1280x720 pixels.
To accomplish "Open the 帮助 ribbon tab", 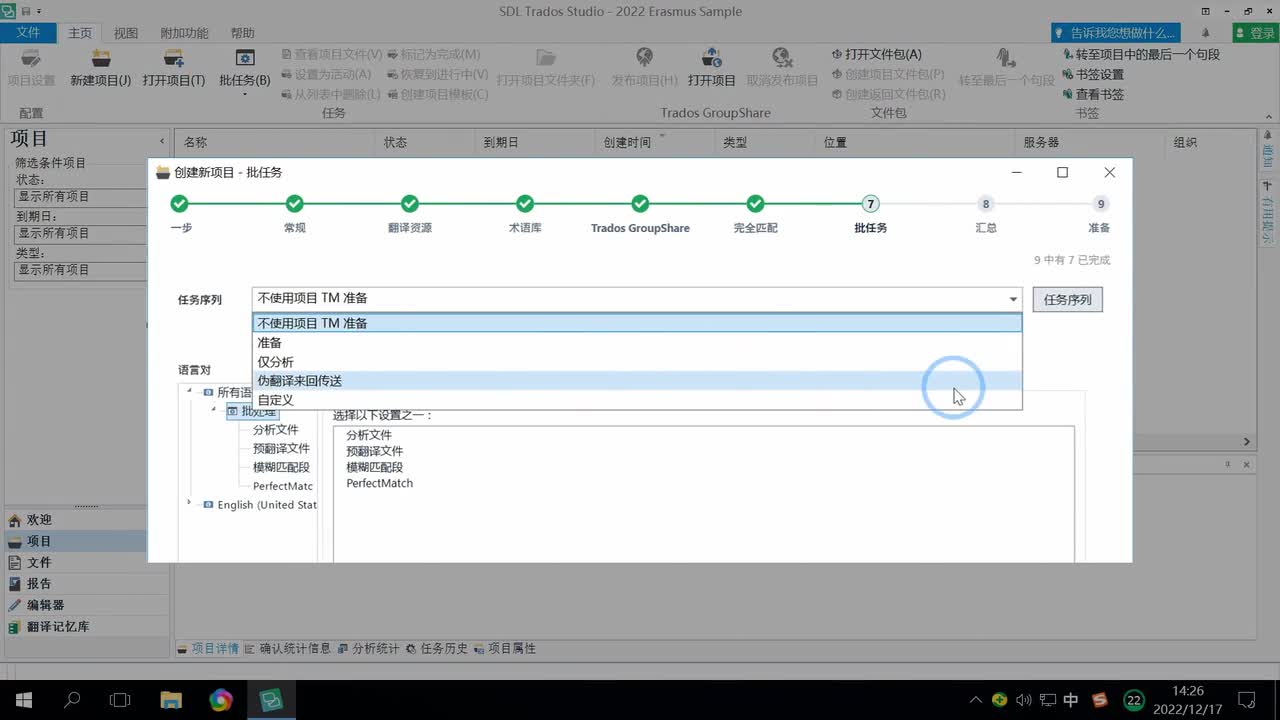I will click(242, 33).
